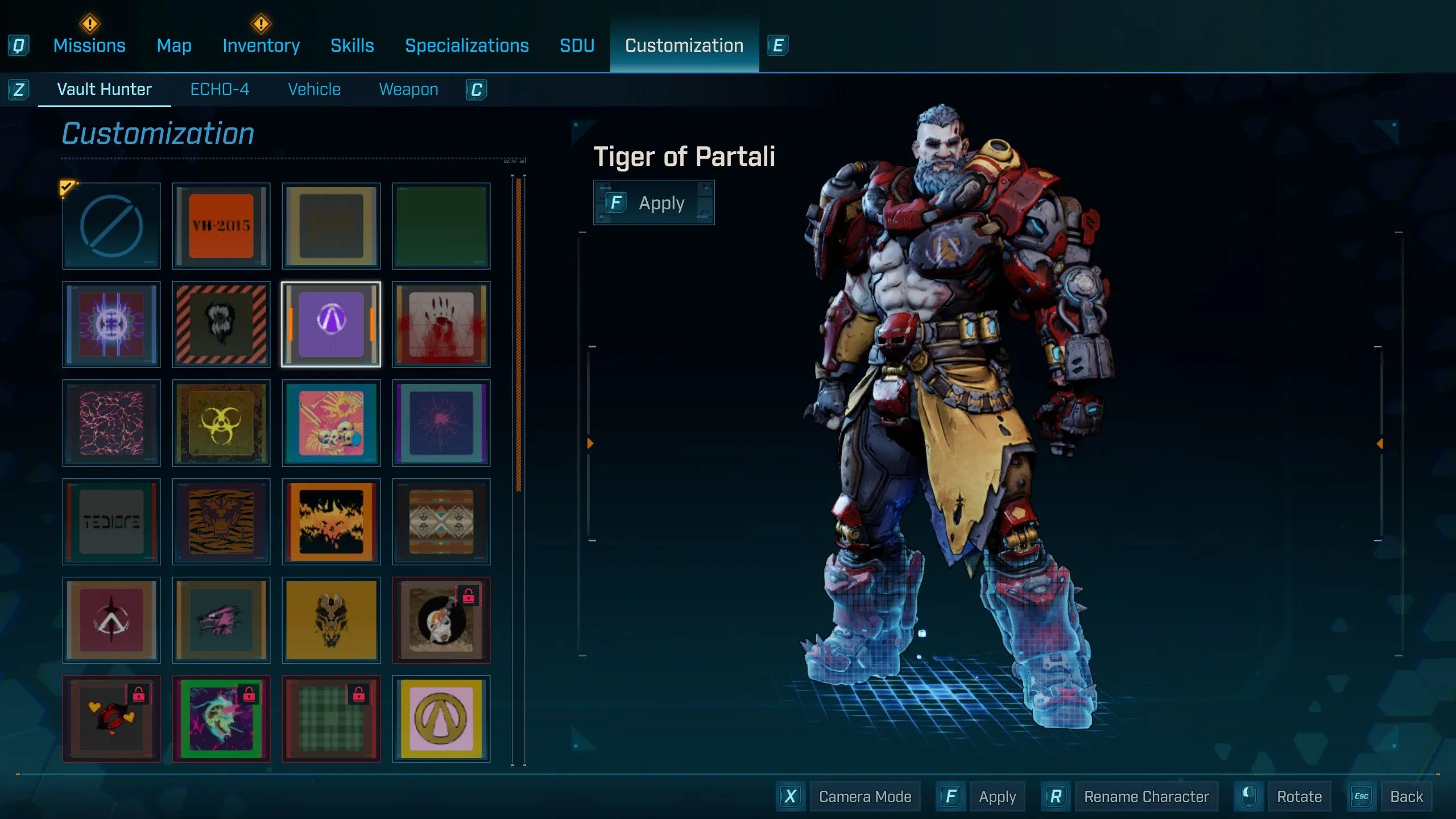This screenshot has width=1456, height=819.
Task: Open the Weapon sub-tab
Action: (408, 89)
